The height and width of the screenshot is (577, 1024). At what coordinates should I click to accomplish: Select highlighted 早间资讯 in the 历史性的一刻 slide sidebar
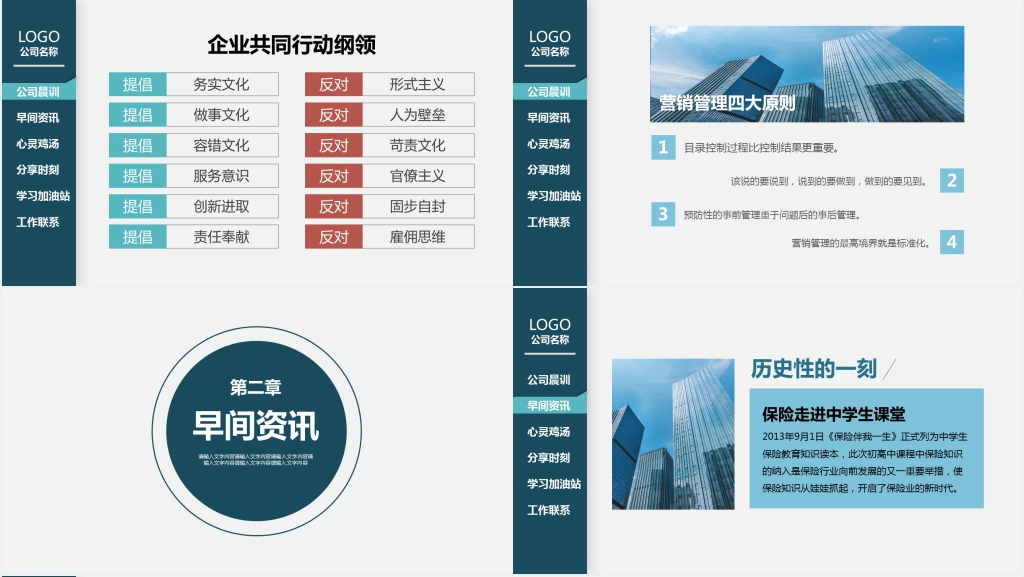pyautogui.click(x=549, y=406)
